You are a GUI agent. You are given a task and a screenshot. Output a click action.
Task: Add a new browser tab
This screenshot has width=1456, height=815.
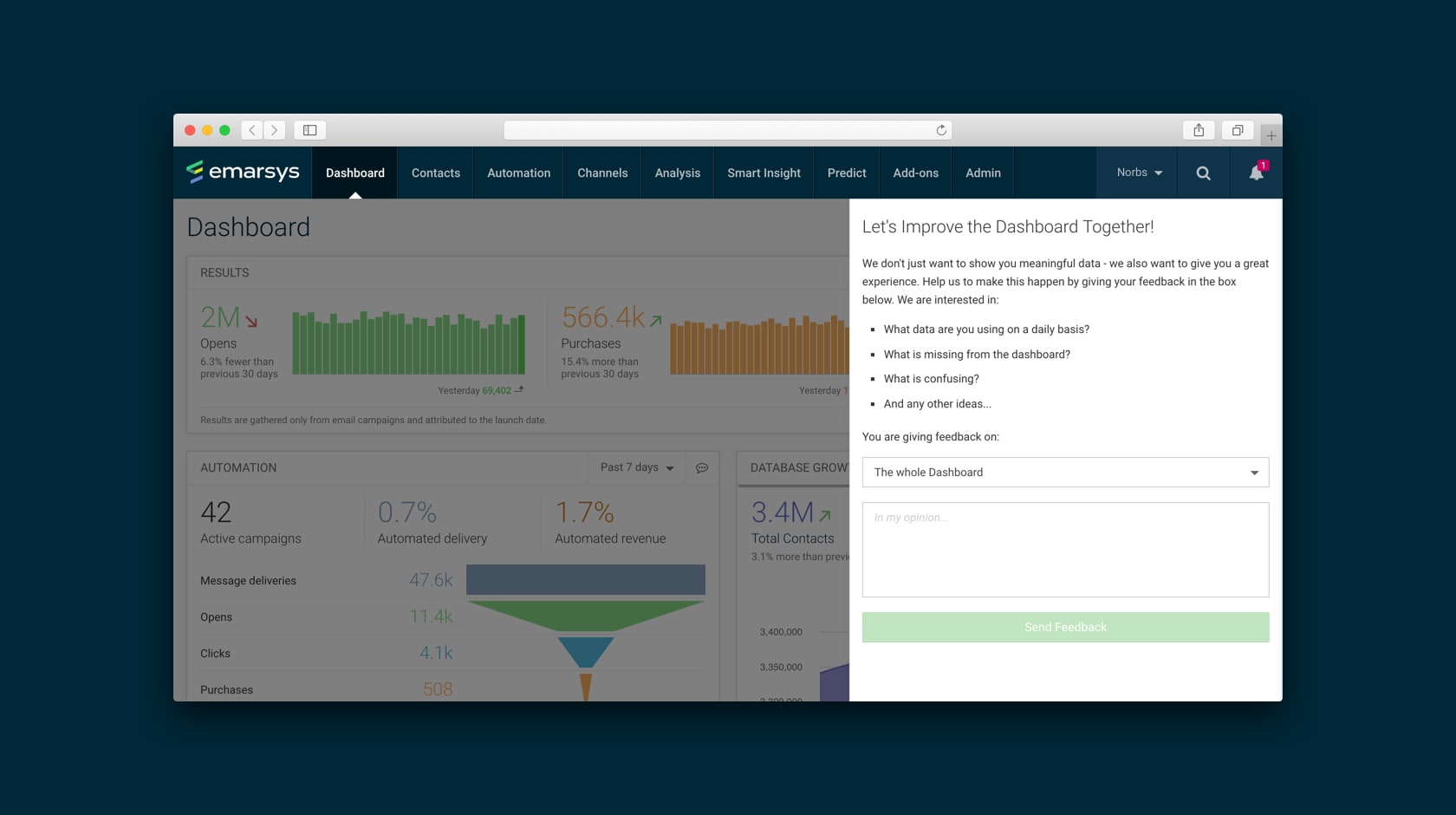coord(1271,135)
